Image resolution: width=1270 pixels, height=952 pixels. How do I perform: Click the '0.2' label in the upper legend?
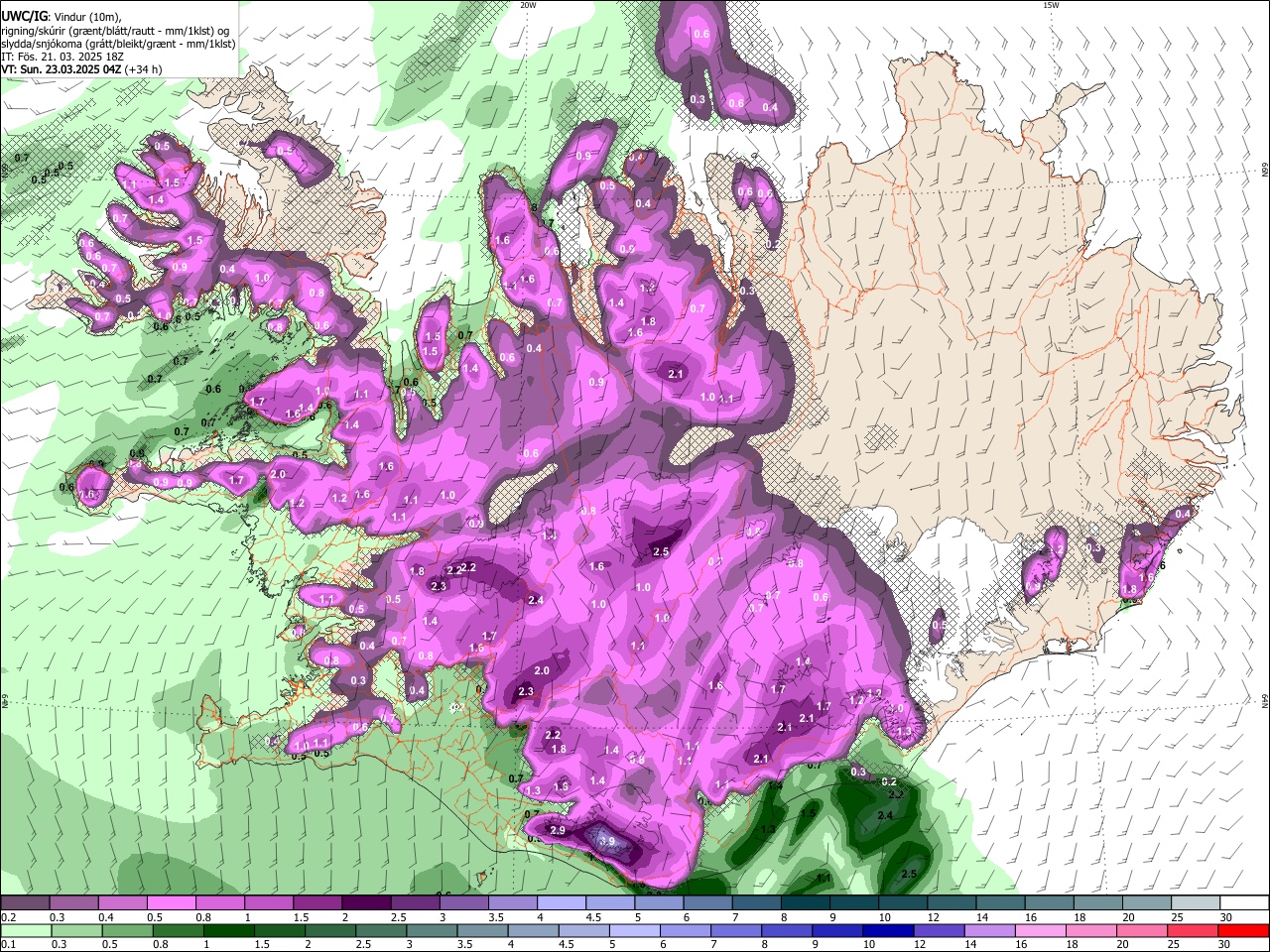pos(8,917)
